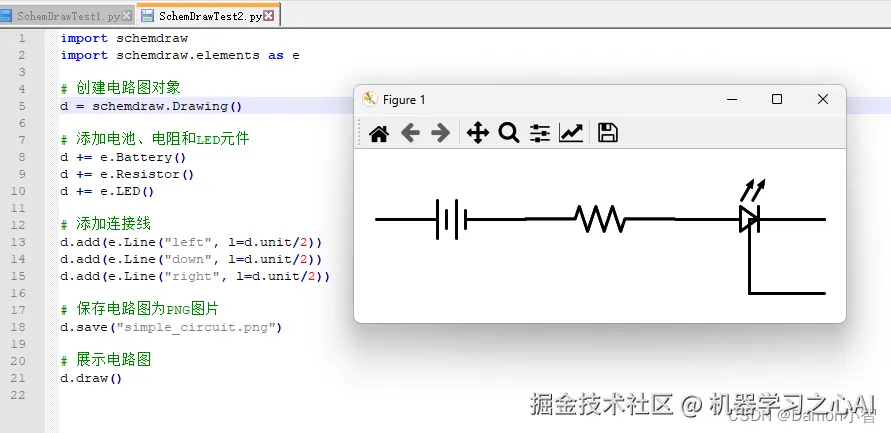Image resolution: width=891 pixels, height=433 pixels.
Task: Click comment '# 展示电路图'
Action: click(106, 360)
